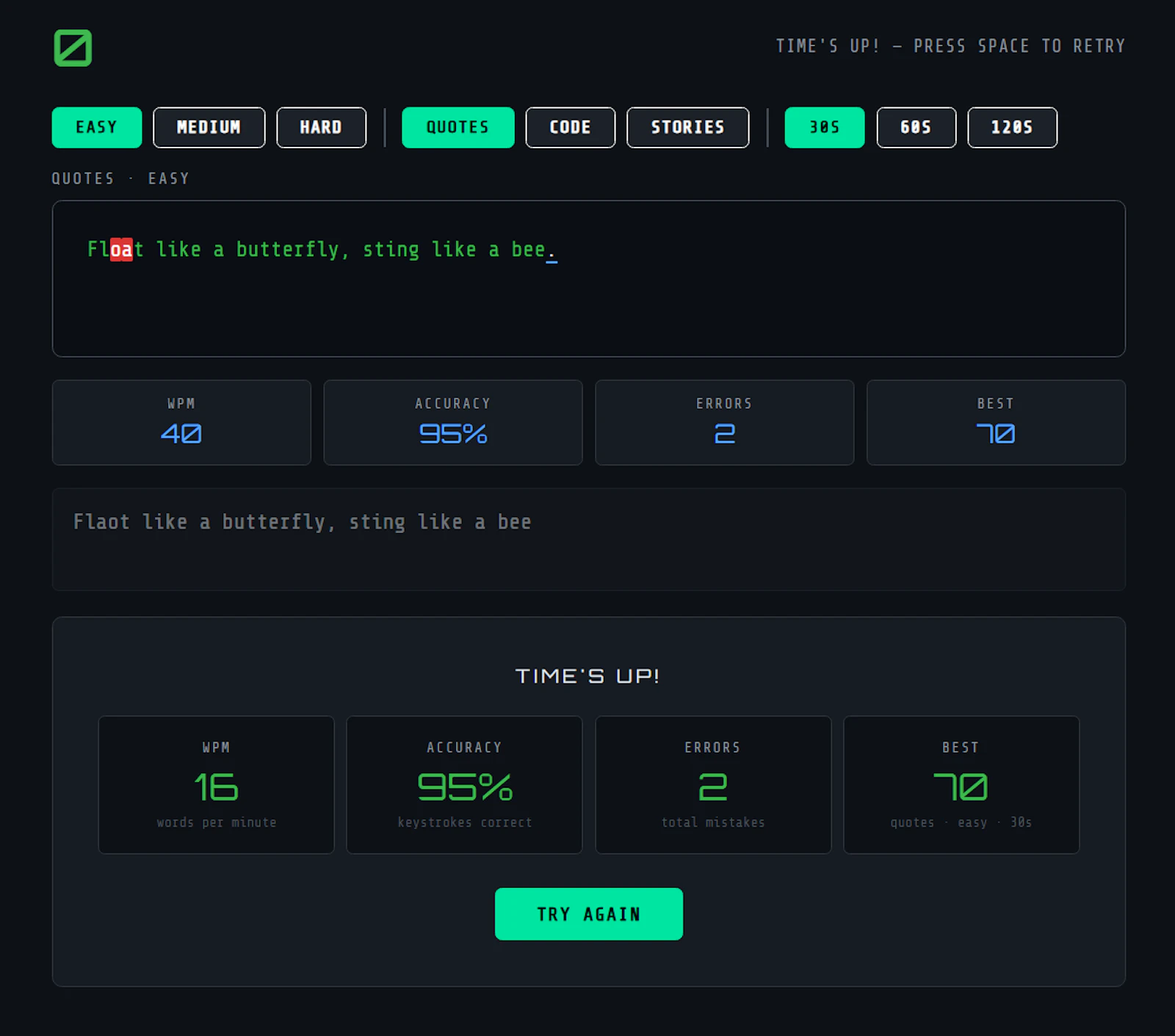Switch text category to Code

pyautogui.click(x=571, y=128)
